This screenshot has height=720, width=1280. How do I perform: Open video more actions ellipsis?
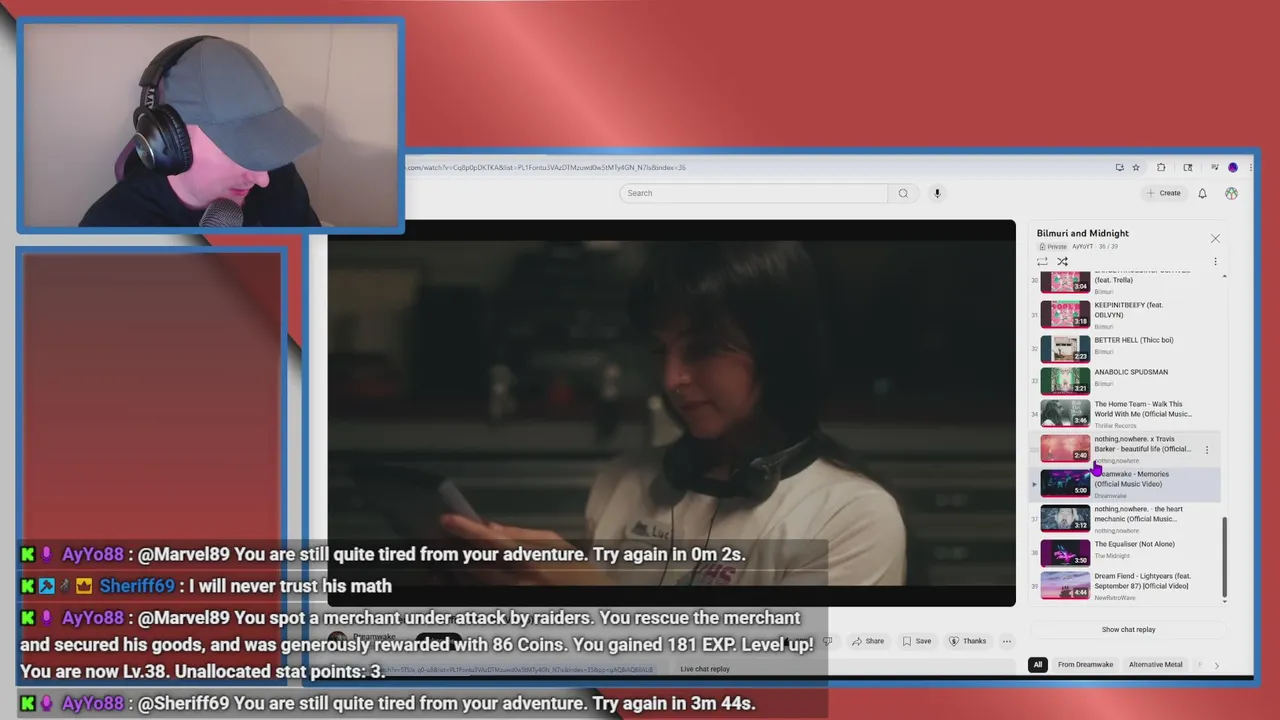[x=1007, y=641]
